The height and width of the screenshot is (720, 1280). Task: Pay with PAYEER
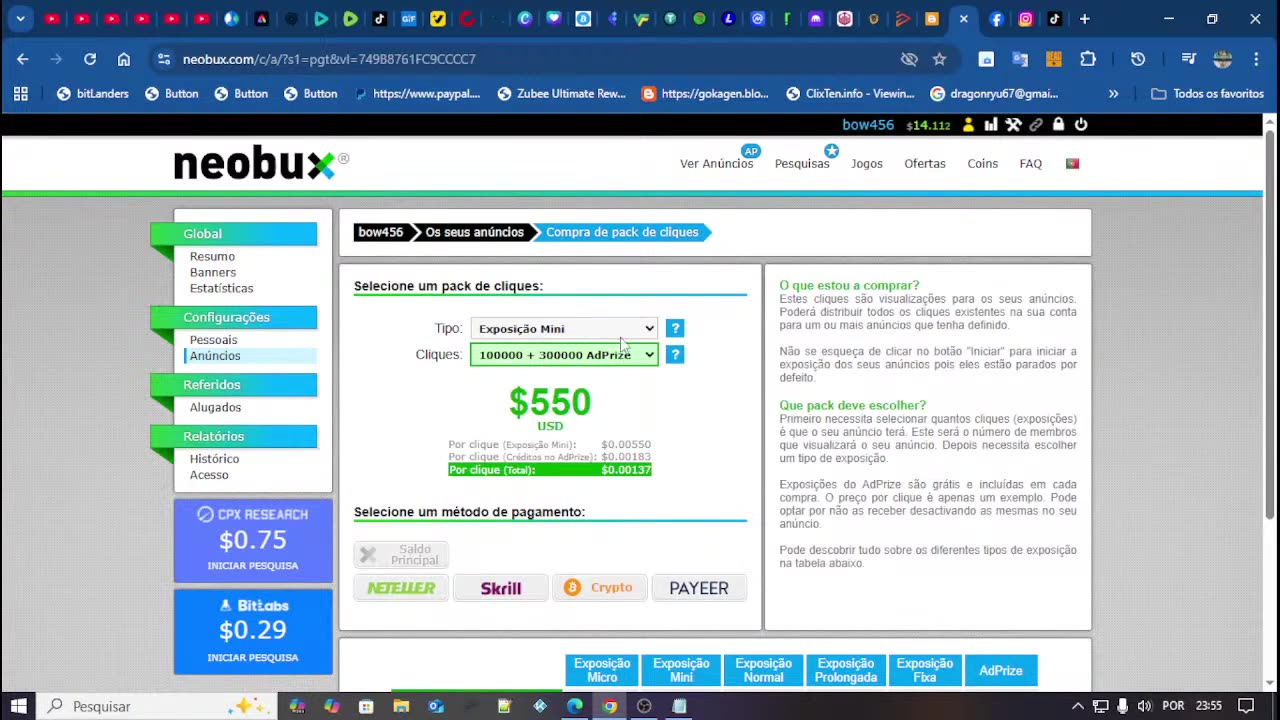click(699, 588)
